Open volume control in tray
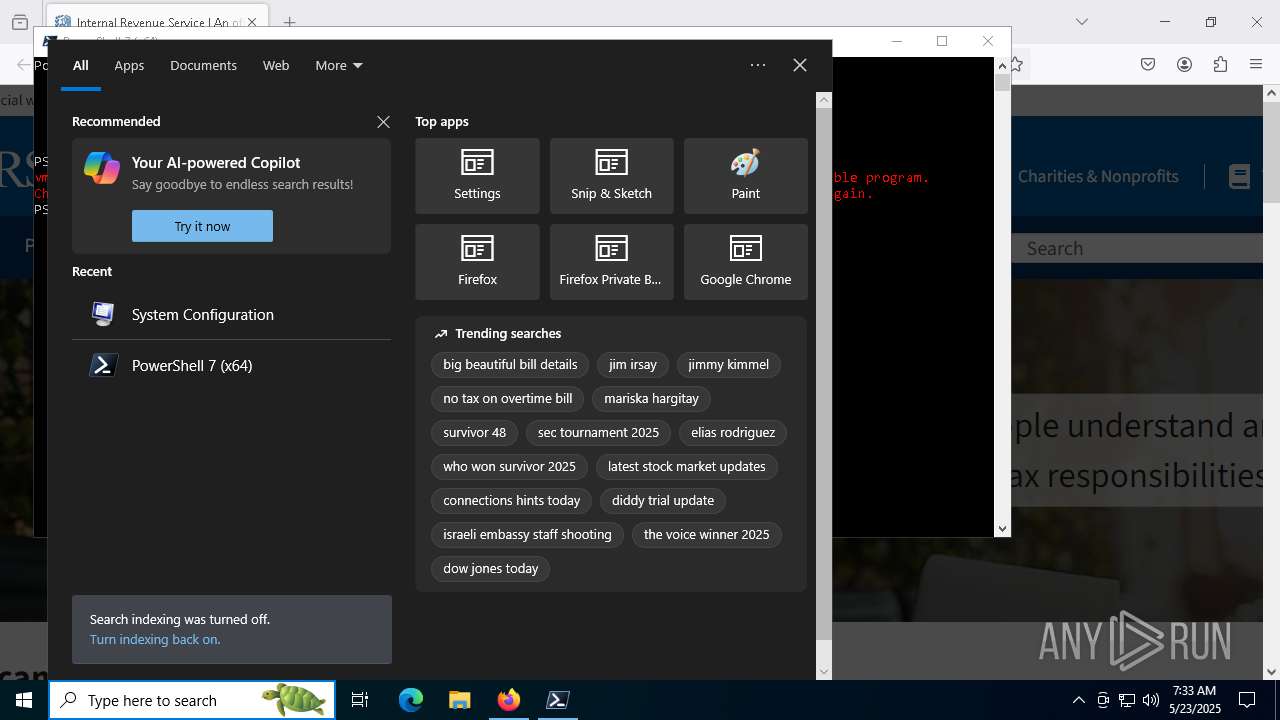The image size is (1280, 720). point(1151,700)
